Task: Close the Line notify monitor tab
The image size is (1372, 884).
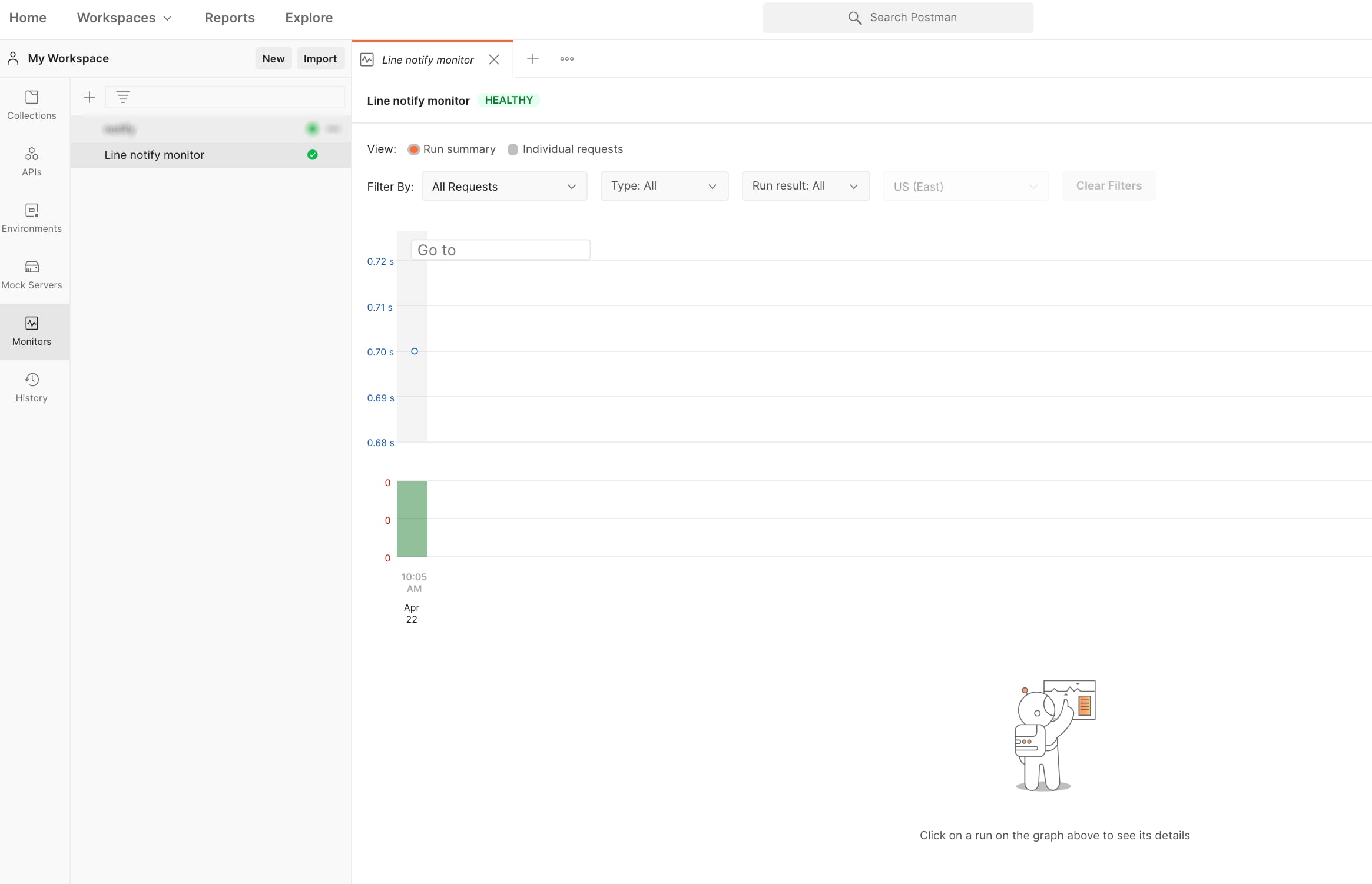Action: pyautogui.click(x=494, y=59)
